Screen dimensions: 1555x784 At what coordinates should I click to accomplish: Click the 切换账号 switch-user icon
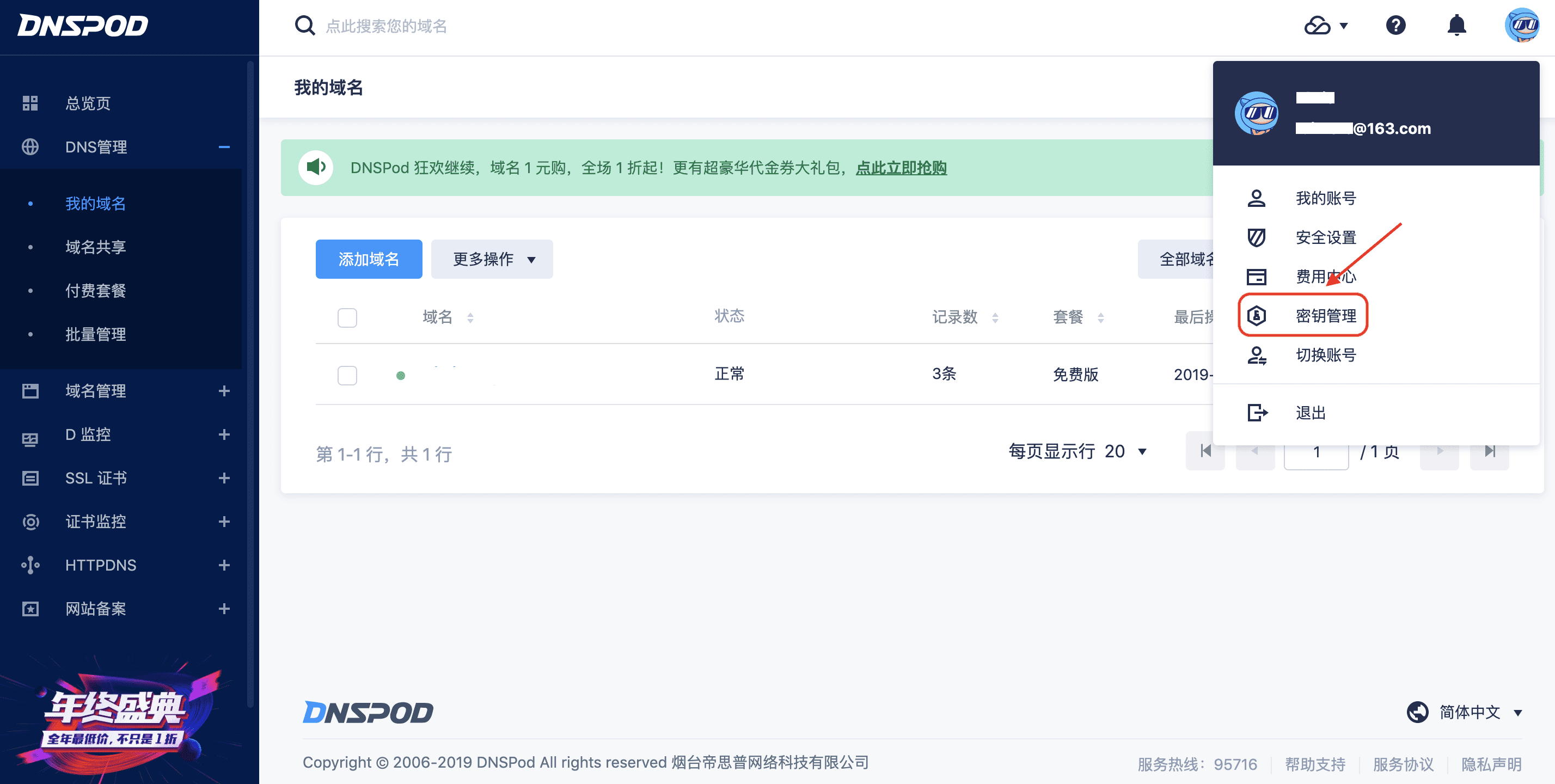point(1257,355)
